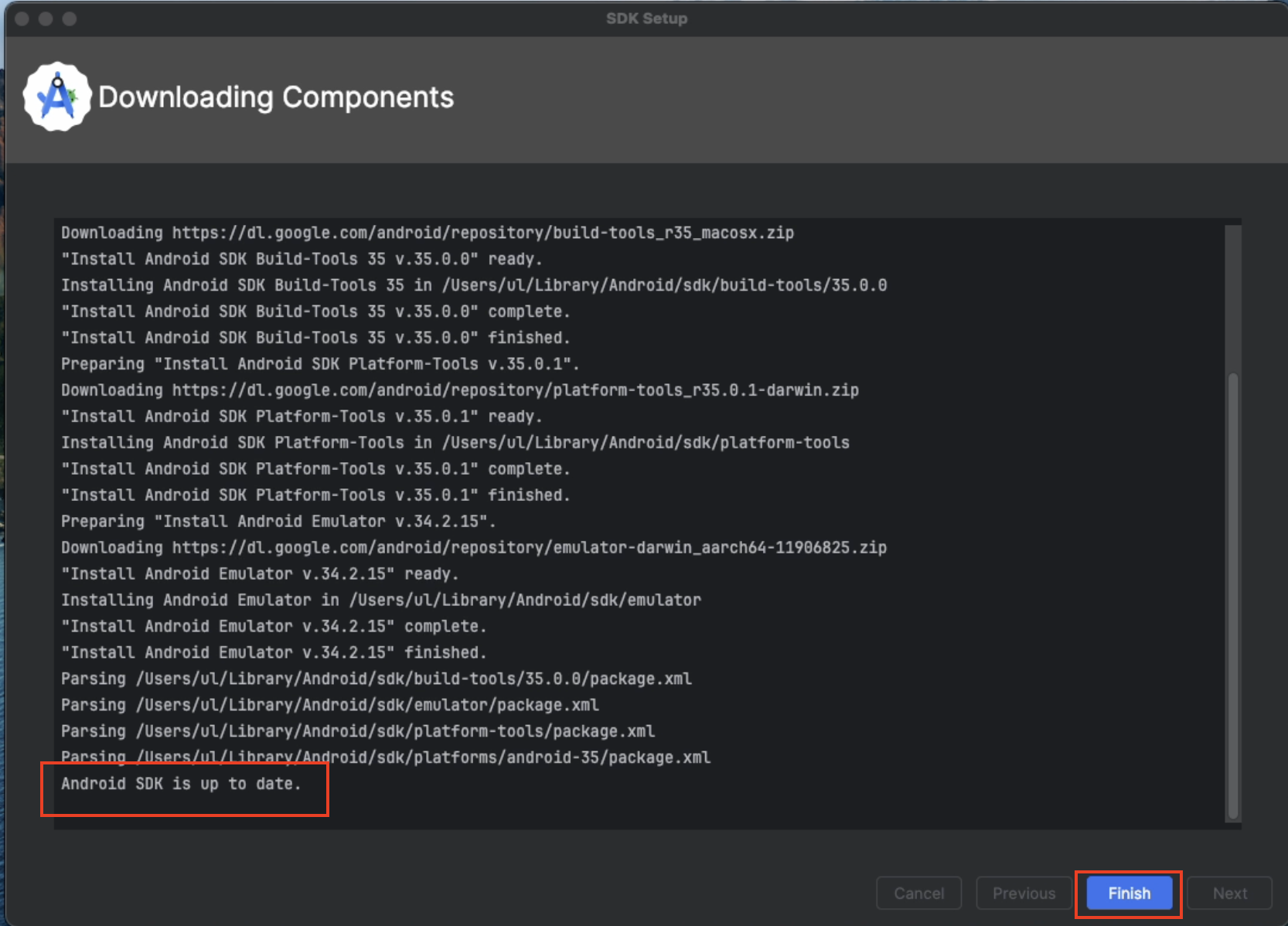Click the emulator-darwin_aarch64 download line
Viewport: 1288px width, 926px height.
474,548
